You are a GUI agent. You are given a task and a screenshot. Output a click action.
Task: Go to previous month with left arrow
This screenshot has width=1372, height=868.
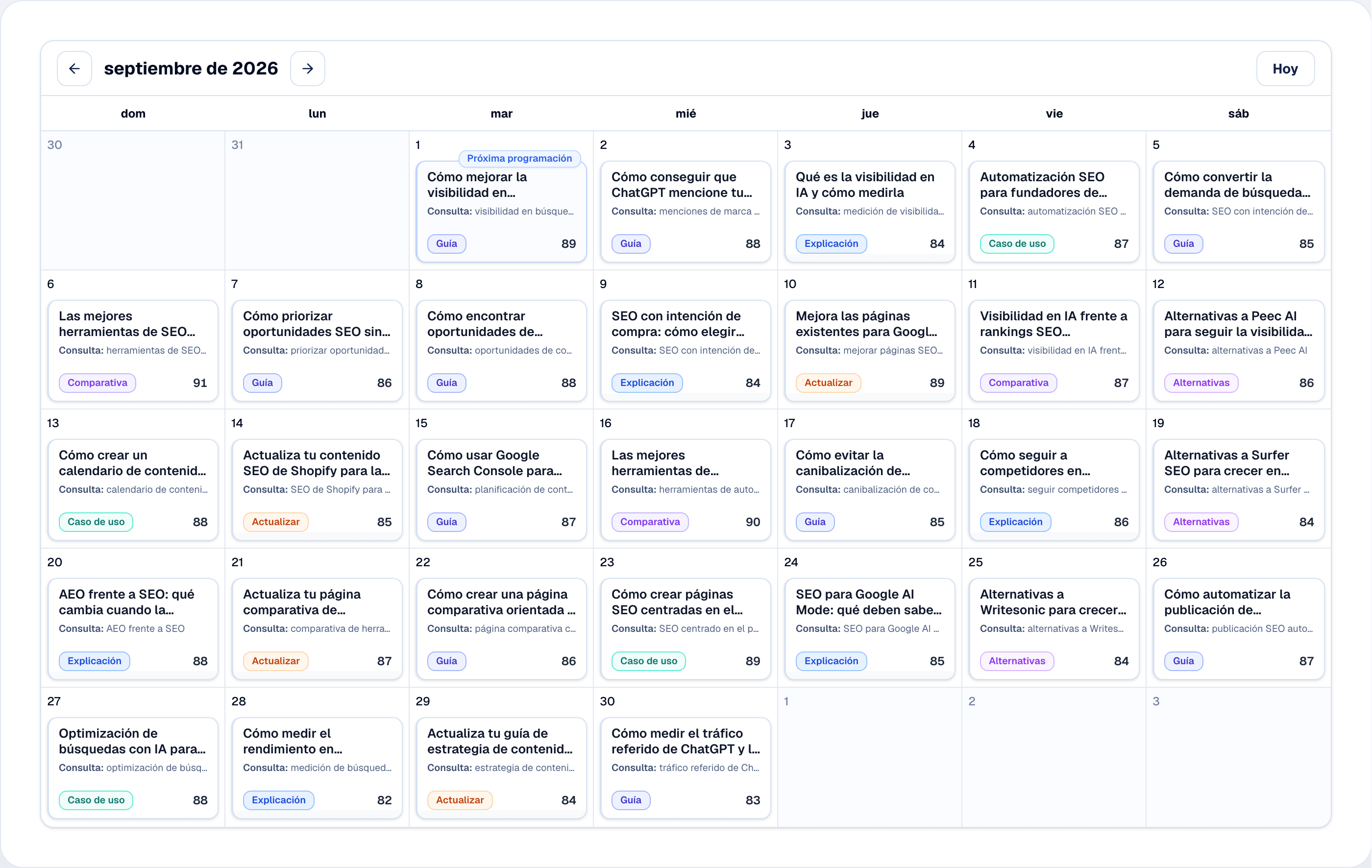click(74, 69)
